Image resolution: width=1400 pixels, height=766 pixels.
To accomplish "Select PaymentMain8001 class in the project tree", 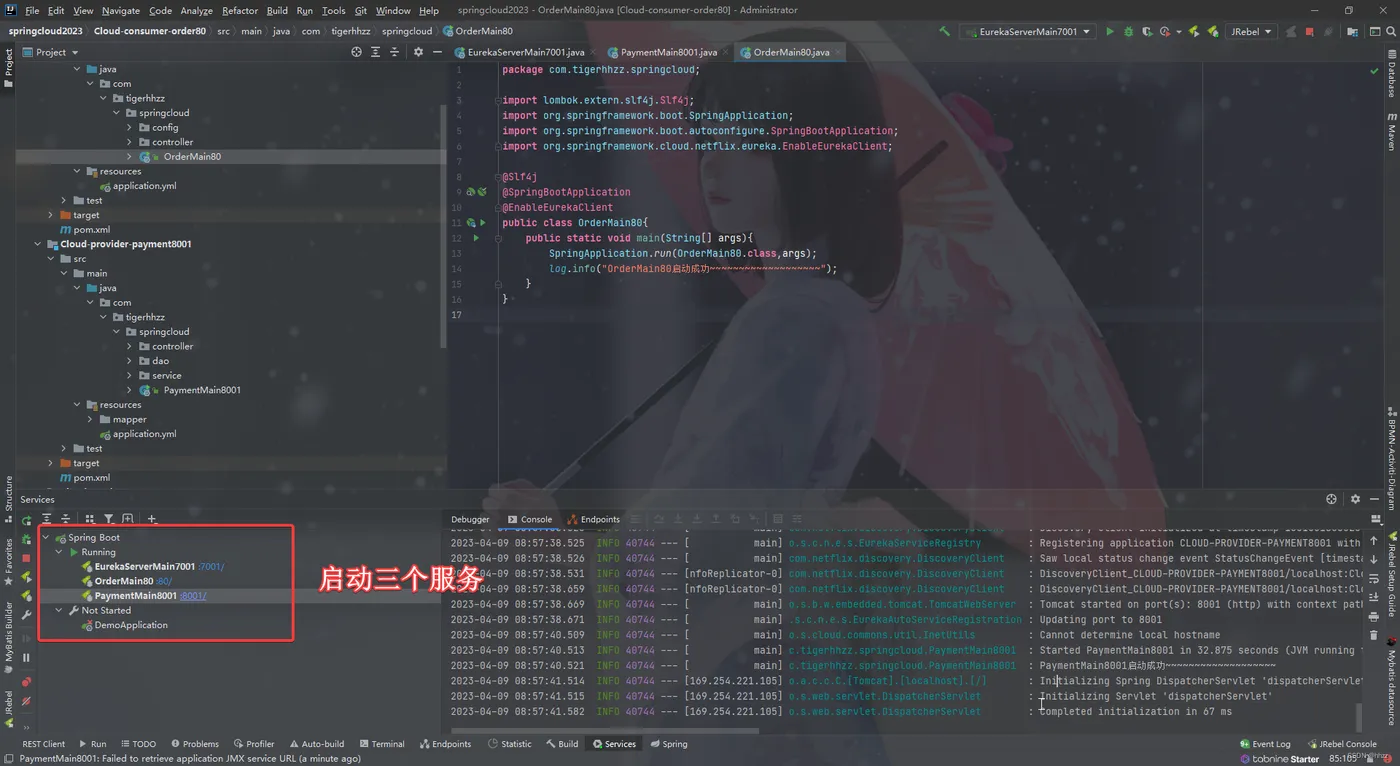I will [x=202, y=390].
